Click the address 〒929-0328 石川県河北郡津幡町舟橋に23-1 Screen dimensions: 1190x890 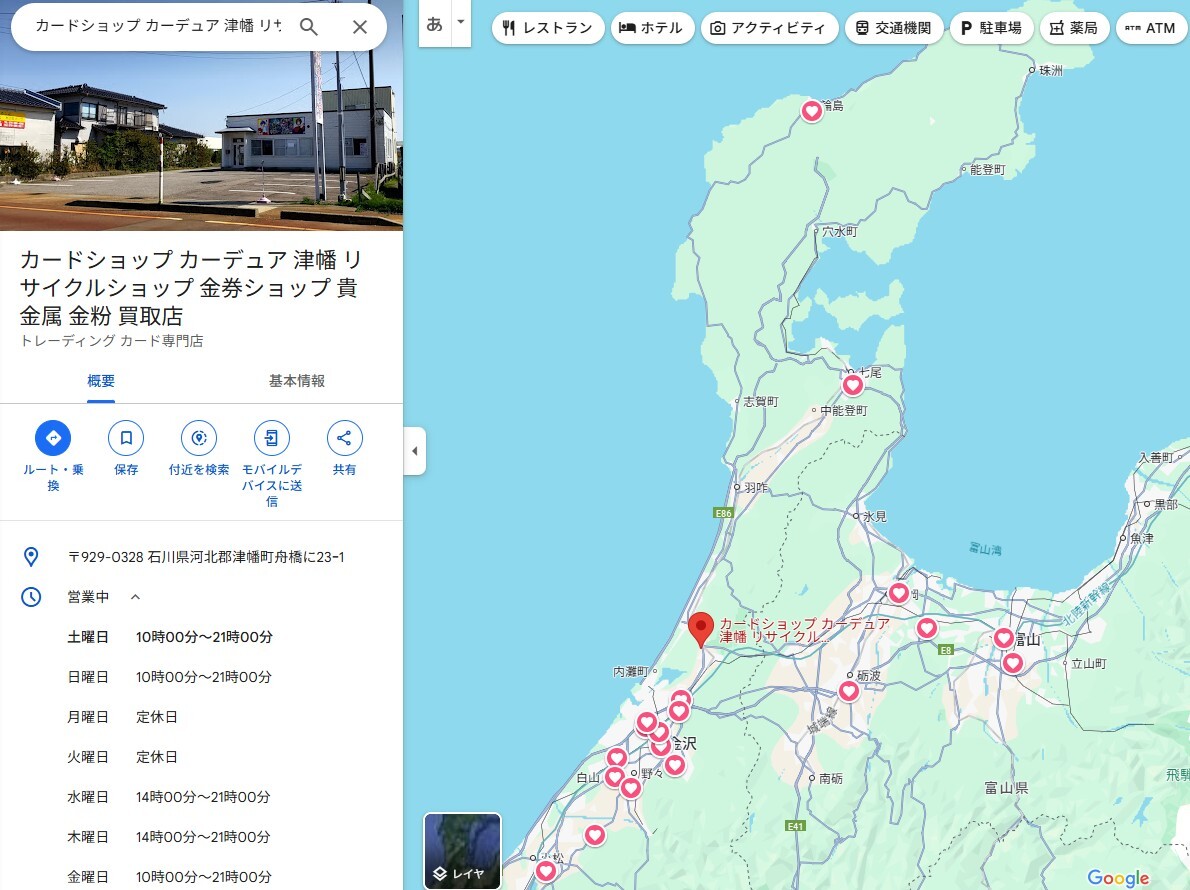206,557
